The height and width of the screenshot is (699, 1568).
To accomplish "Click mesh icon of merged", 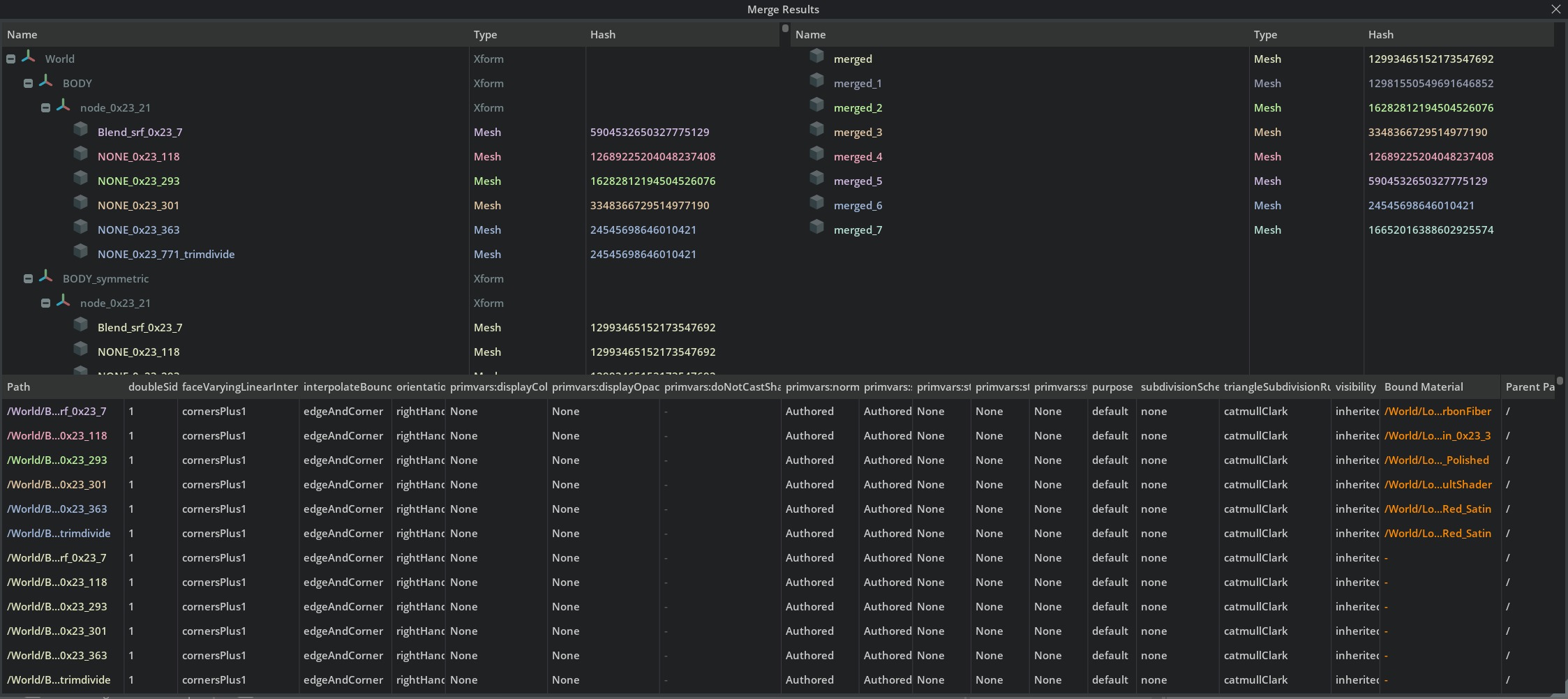I will click(817, 57).
